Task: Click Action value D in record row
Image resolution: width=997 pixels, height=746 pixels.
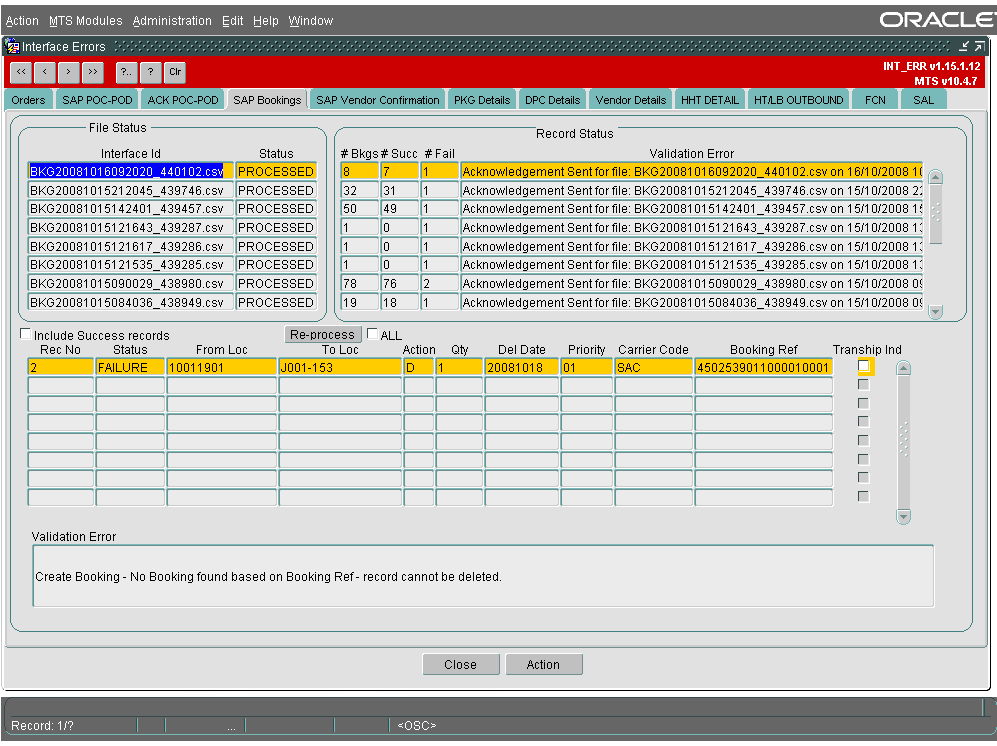Action: [418, 368]
